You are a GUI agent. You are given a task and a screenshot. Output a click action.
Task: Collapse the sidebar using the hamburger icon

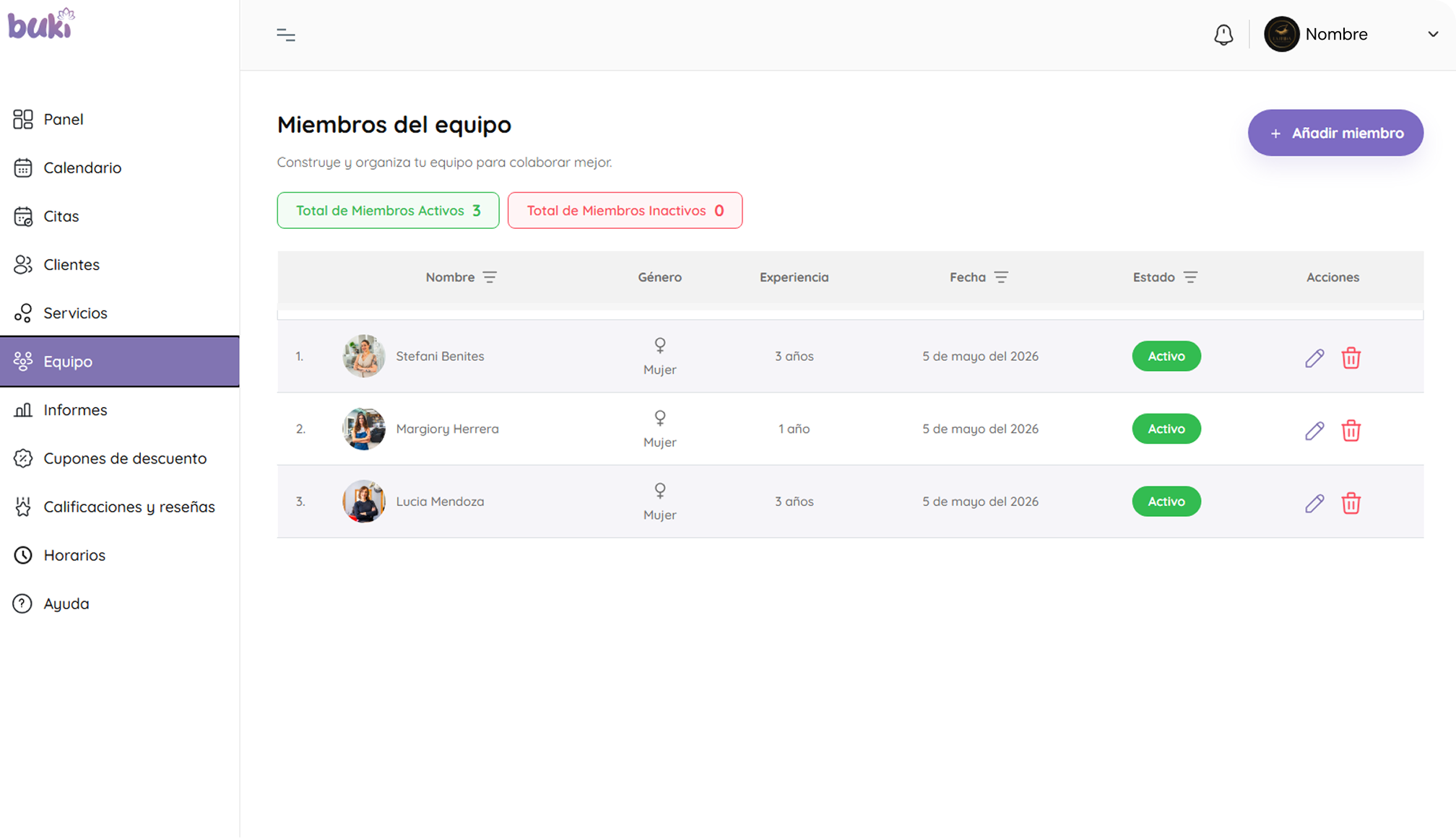[x=286, y=35]
